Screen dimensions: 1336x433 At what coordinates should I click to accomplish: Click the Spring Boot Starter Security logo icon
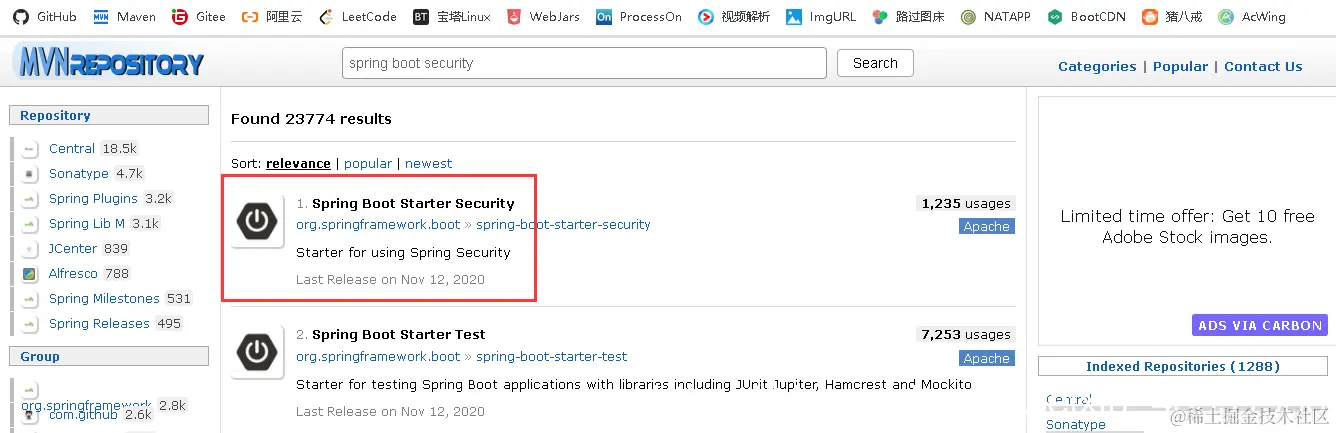(x=258, y=221)
